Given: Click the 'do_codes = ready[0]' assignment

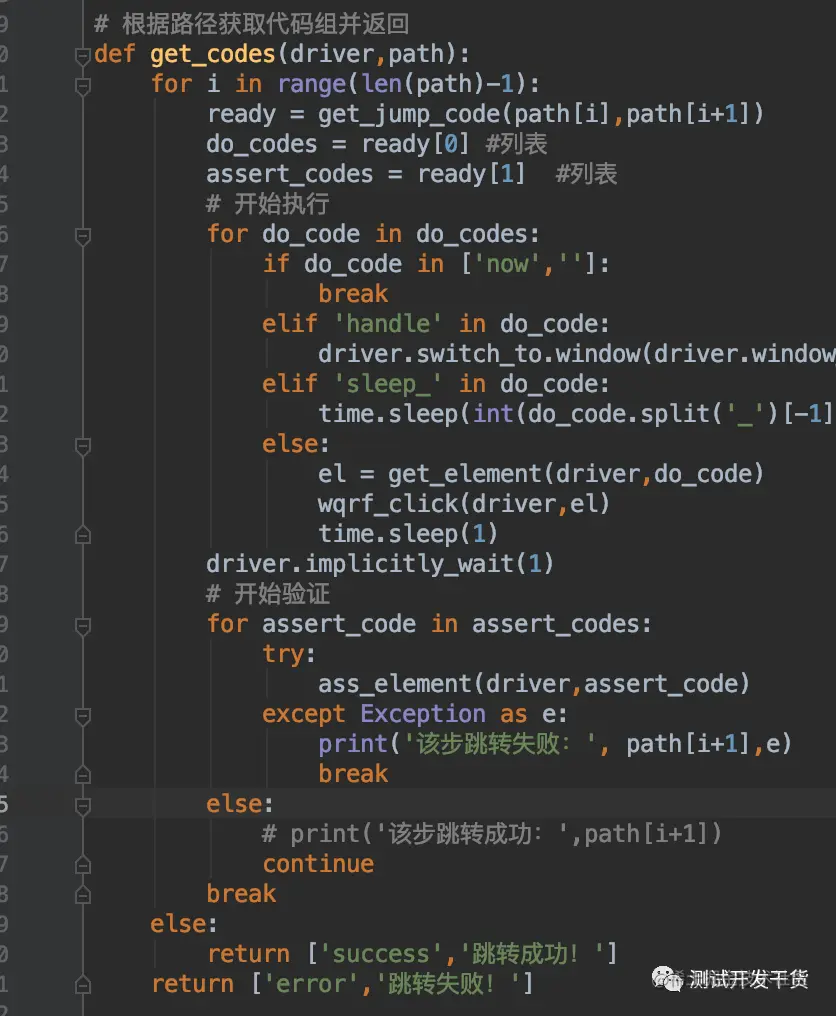Looking at the screenshot, I should [x=337, y=144].
